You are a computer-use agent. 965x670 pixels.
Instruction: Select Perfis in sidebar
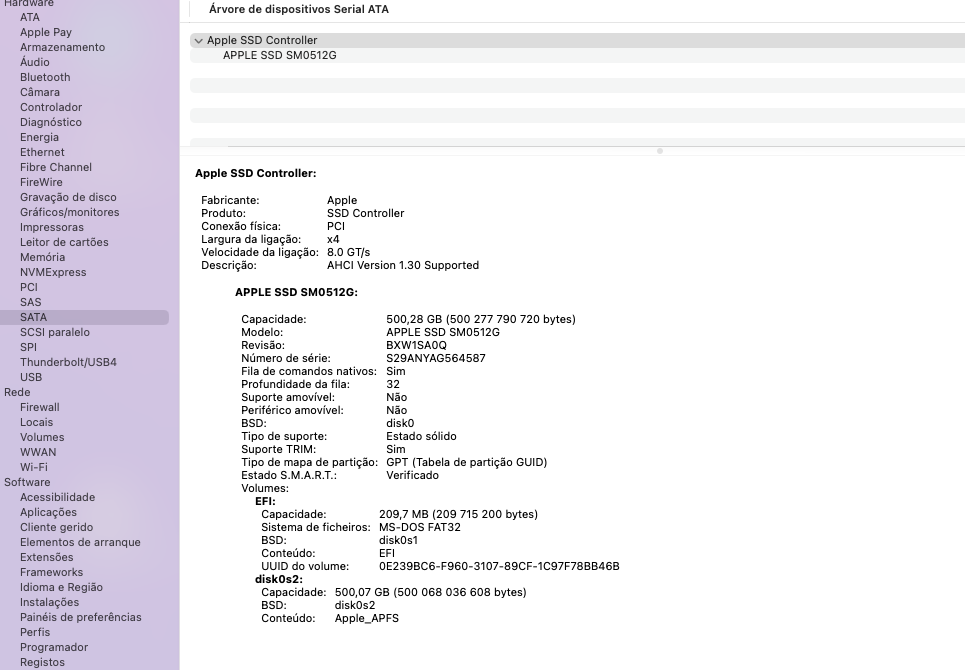point(34,632)
